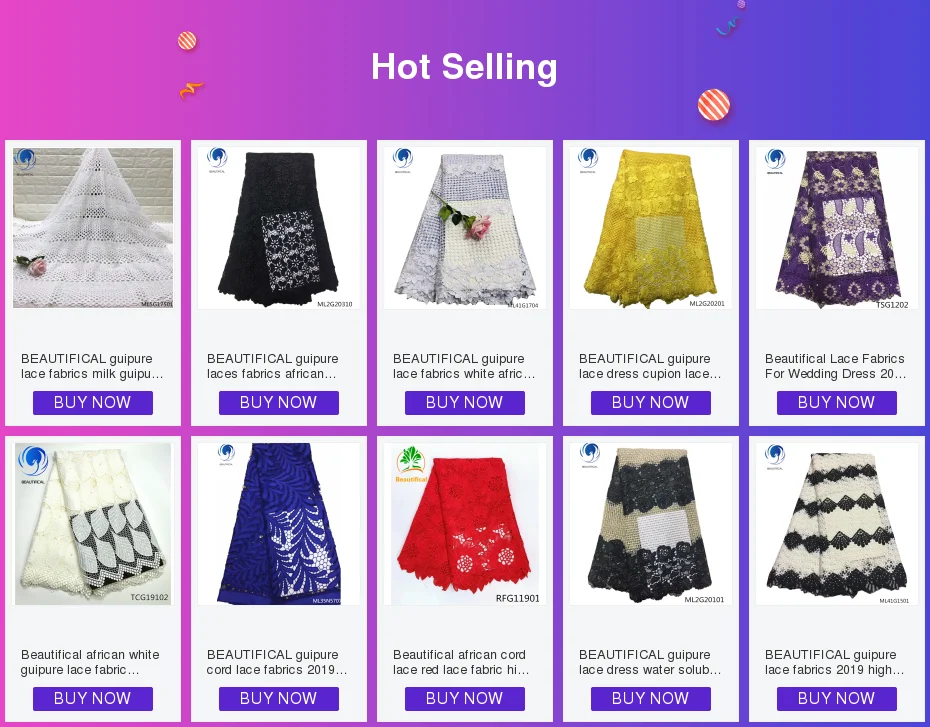Viewport: 930px width, 727px height.
Task: Open the 'BEAUTIFICAL guipure cord lace fabrics 2019' title
Action: coord(277,662)
